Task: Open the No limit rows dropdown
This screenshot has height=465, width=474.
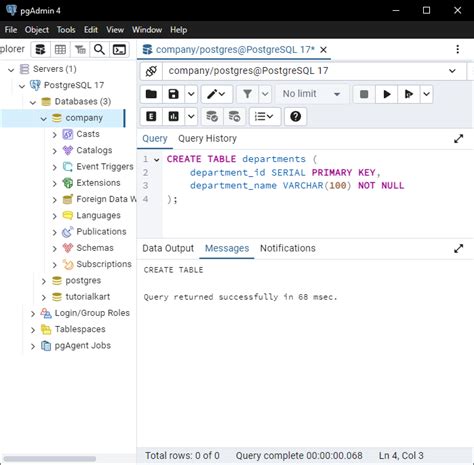Action: 312,94
